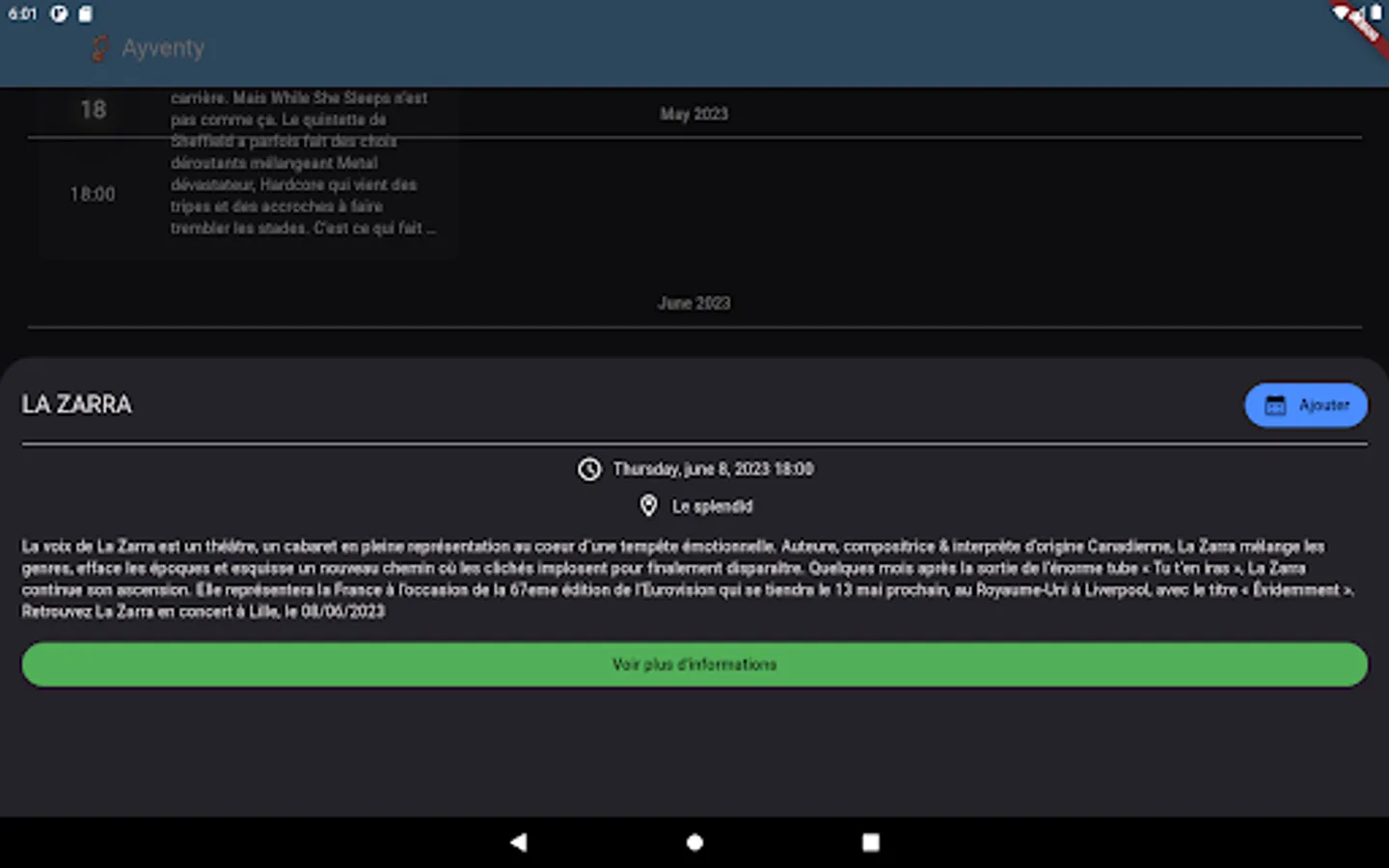The width and height of the screenshot is (1389, 868).
Task: Tap the Android home navigation button
Action: click(x=694, y=842)
